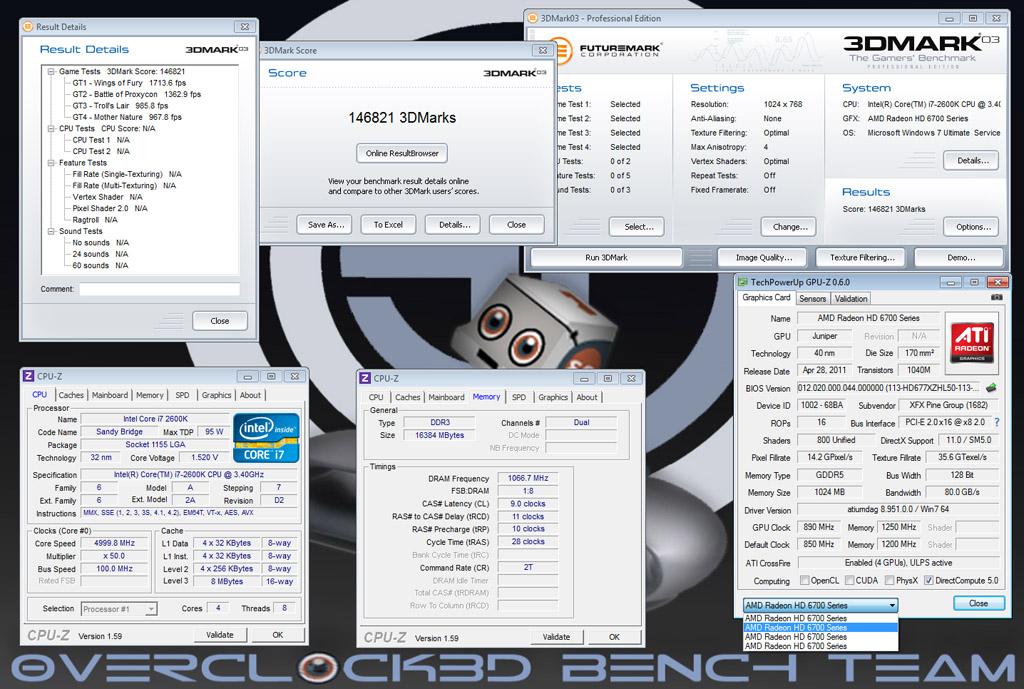Open the Graphics Card tab in GPU-Z

(x=766, y=297)
